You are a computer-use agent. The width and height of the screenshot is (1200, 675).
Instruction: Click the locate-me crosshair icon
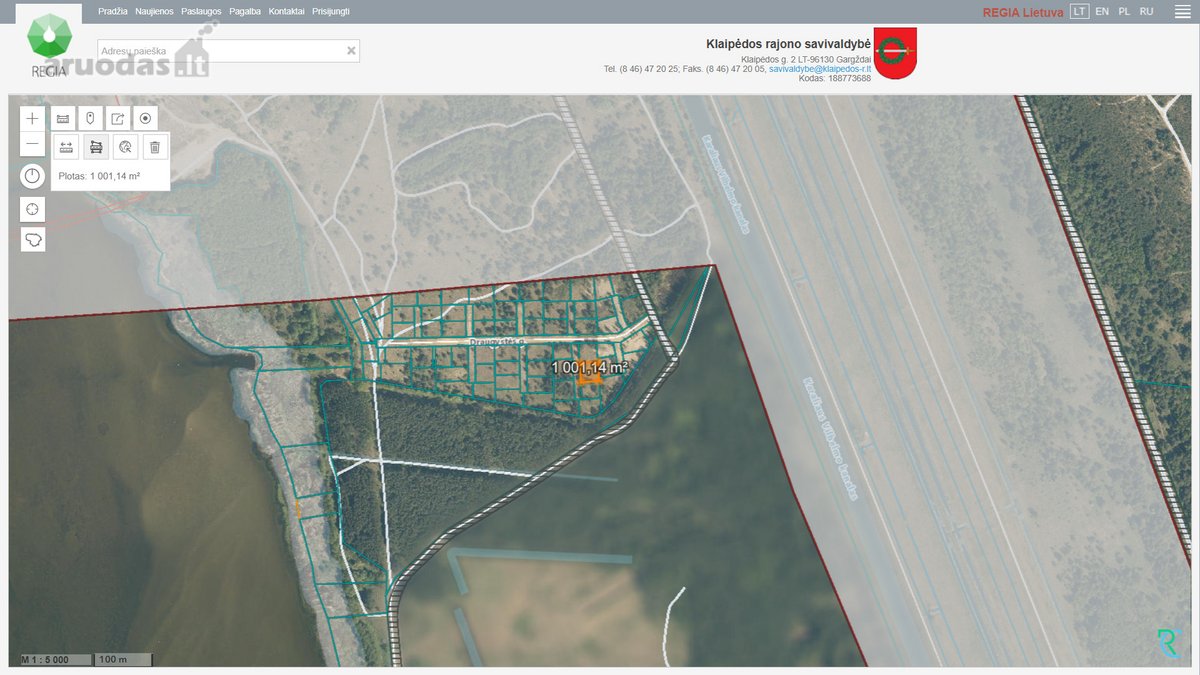[33, 209]
